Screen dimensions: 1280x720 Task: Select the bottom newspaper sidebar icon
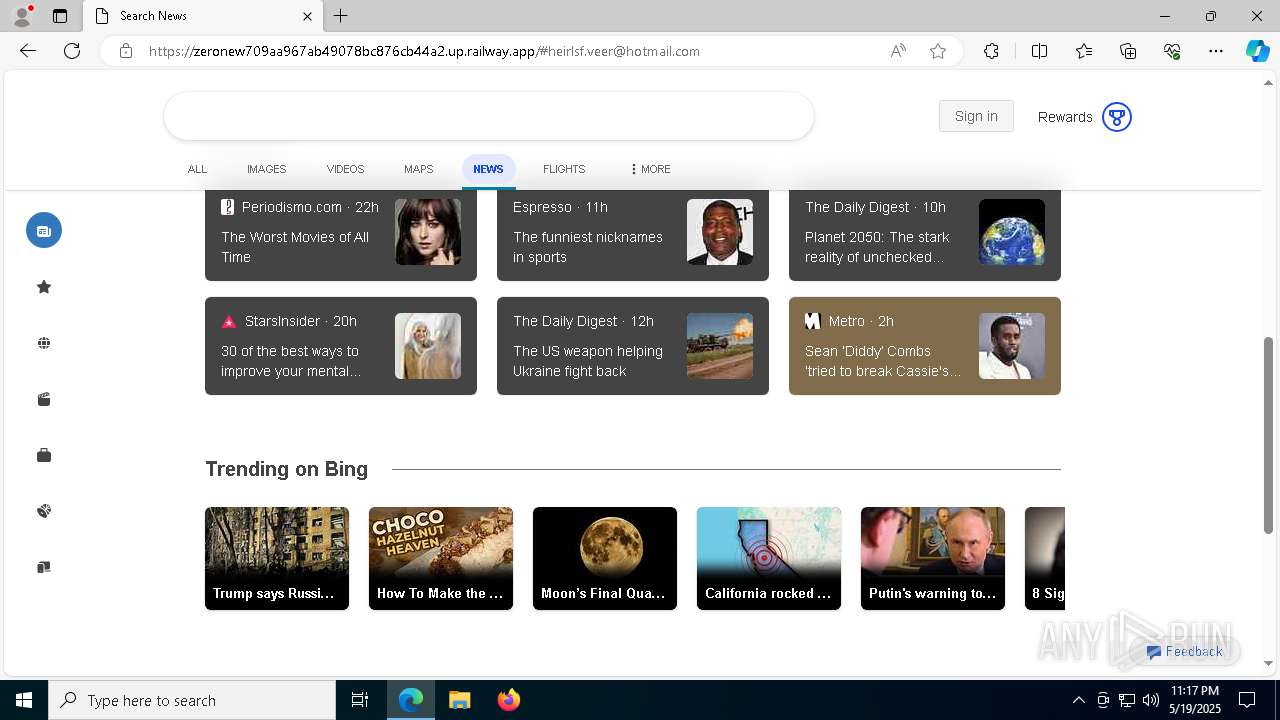pos(44,567)
